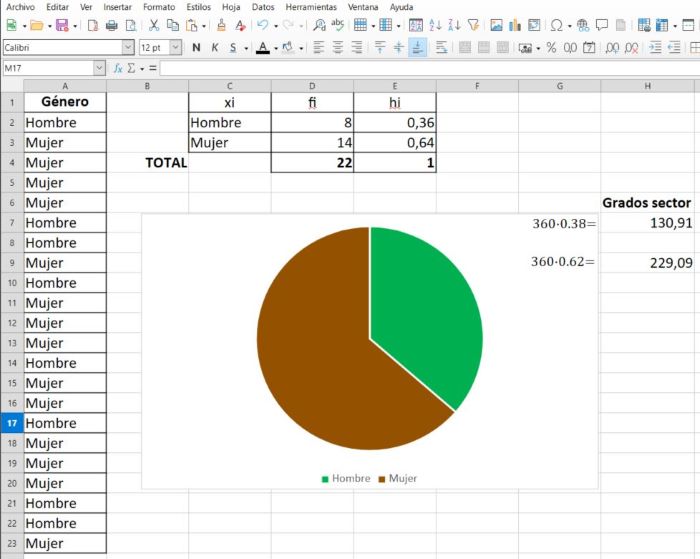This screenshot has width=700, height=559.
Task: Center cell text horizontally
Action: (x=338, y=47)
